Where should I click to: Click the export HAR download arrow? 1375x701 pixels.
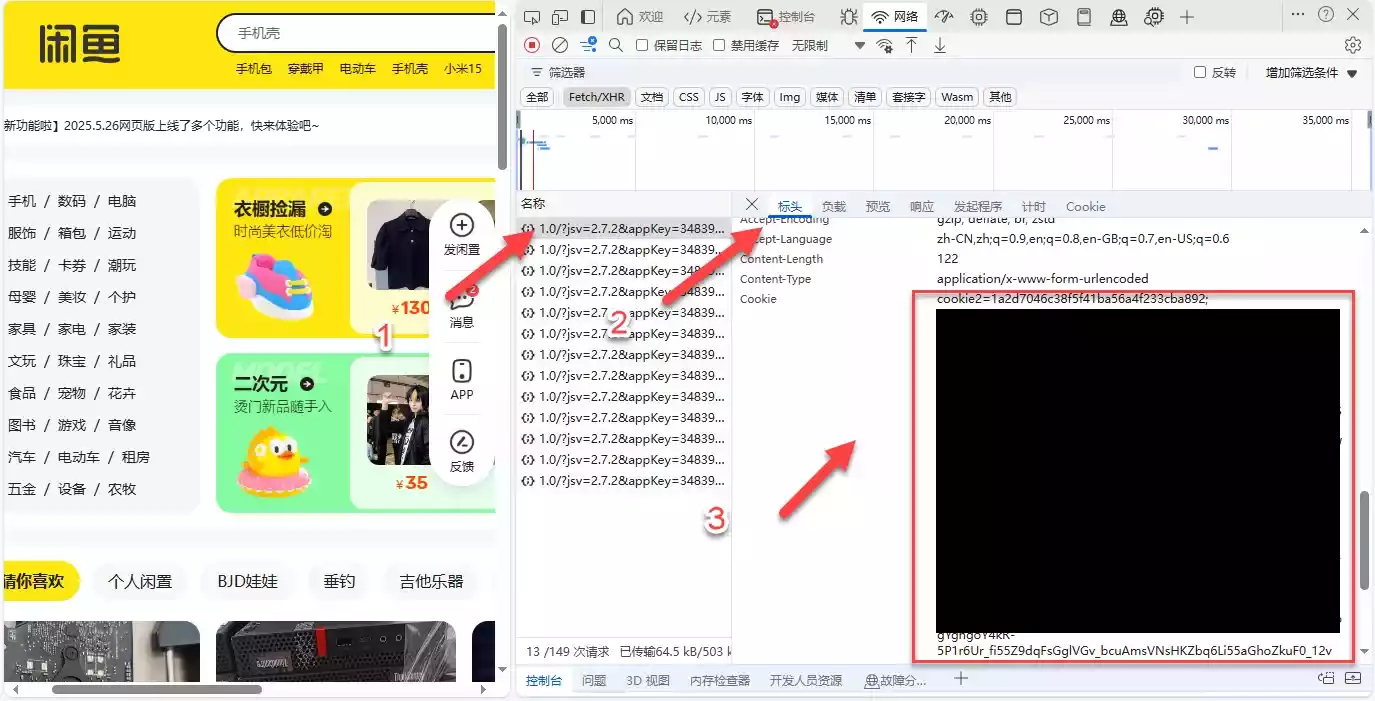click(940, 45)
